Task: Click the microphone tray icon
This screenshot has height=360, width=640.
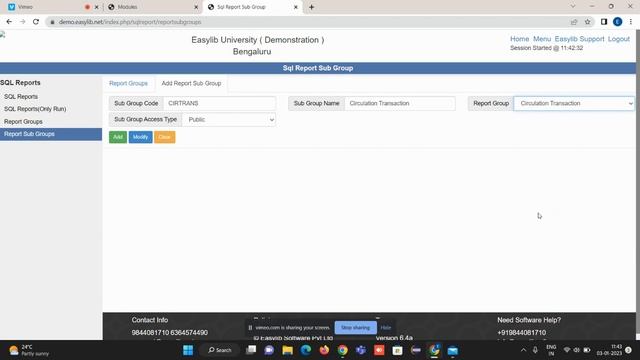Action: [x=535, y=350]
